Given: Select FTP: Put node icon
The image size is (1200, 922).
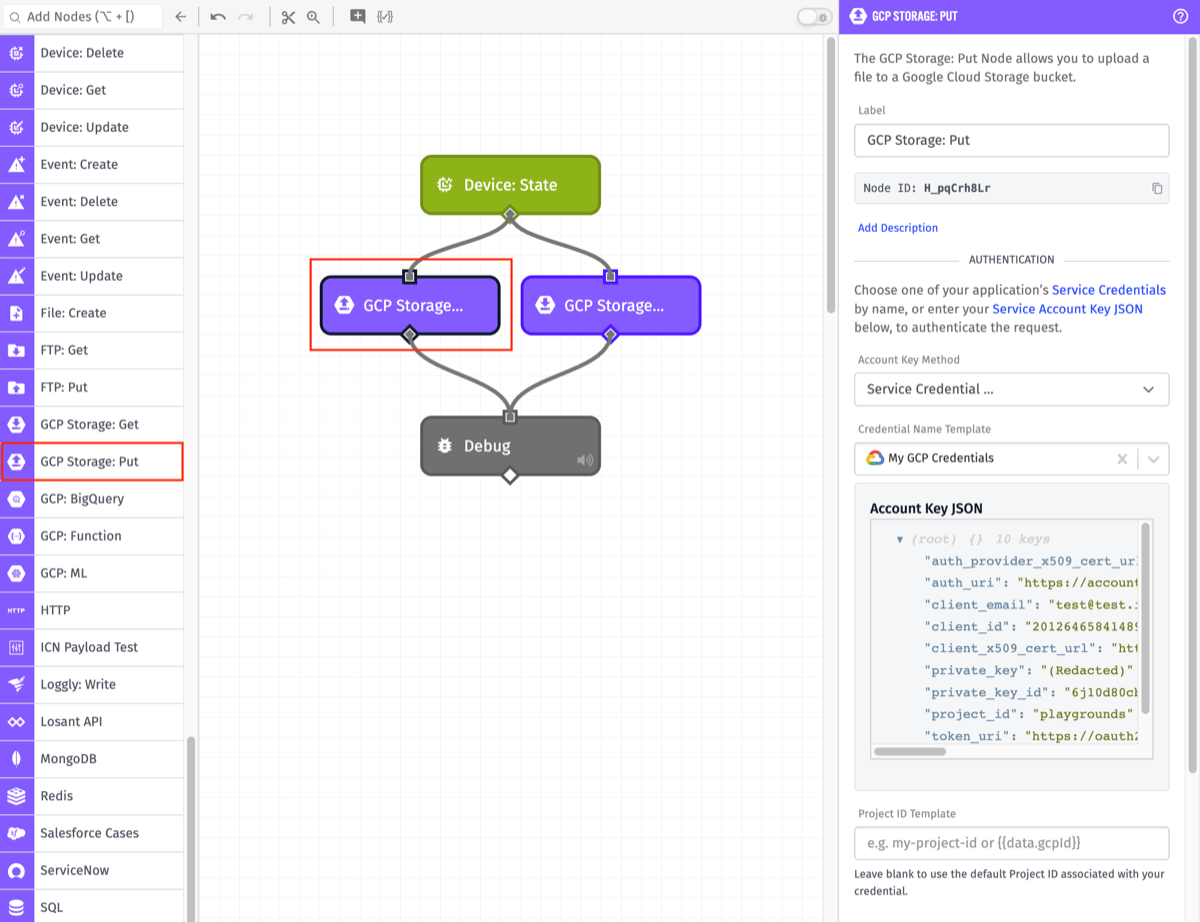Looking at the screenshot, I should 17,387.
